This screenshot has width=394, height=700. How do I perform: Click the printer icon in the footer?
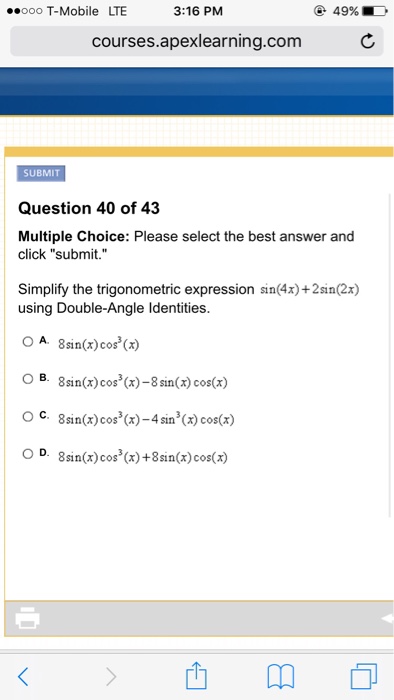tap(28, 618)
